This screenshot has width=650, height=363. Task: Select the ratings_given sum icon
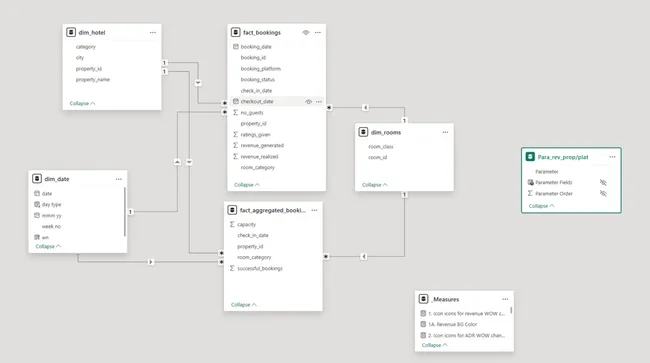coord(235,134)
